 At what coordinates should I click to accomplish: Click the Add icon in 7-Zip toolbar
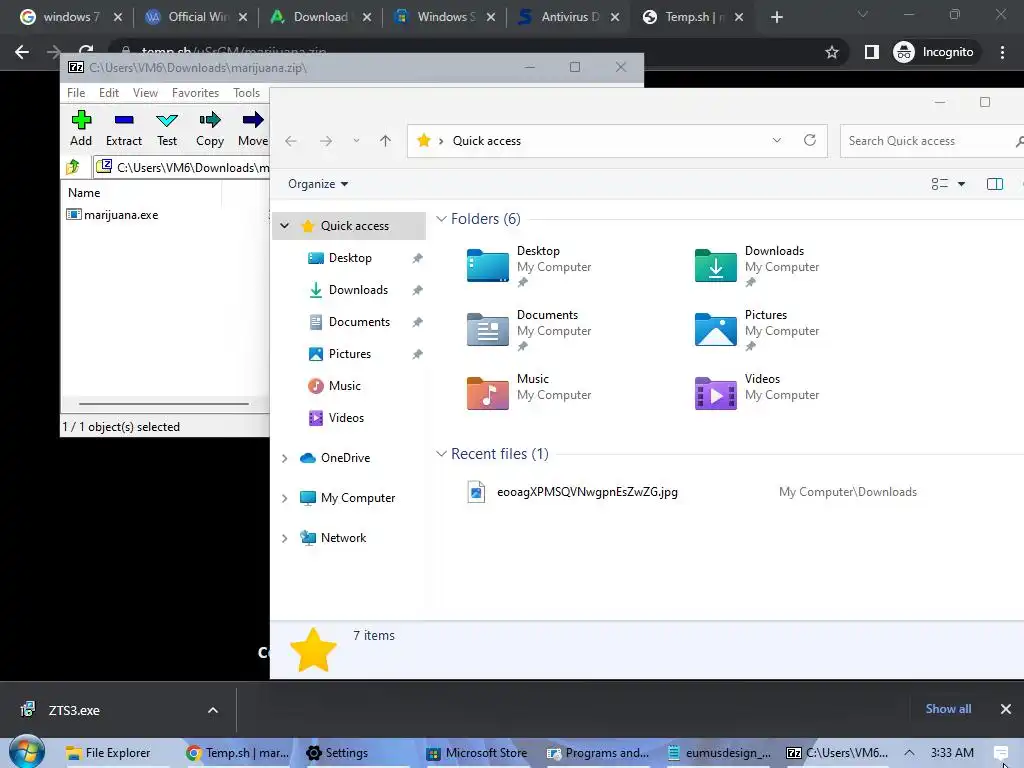81,120
